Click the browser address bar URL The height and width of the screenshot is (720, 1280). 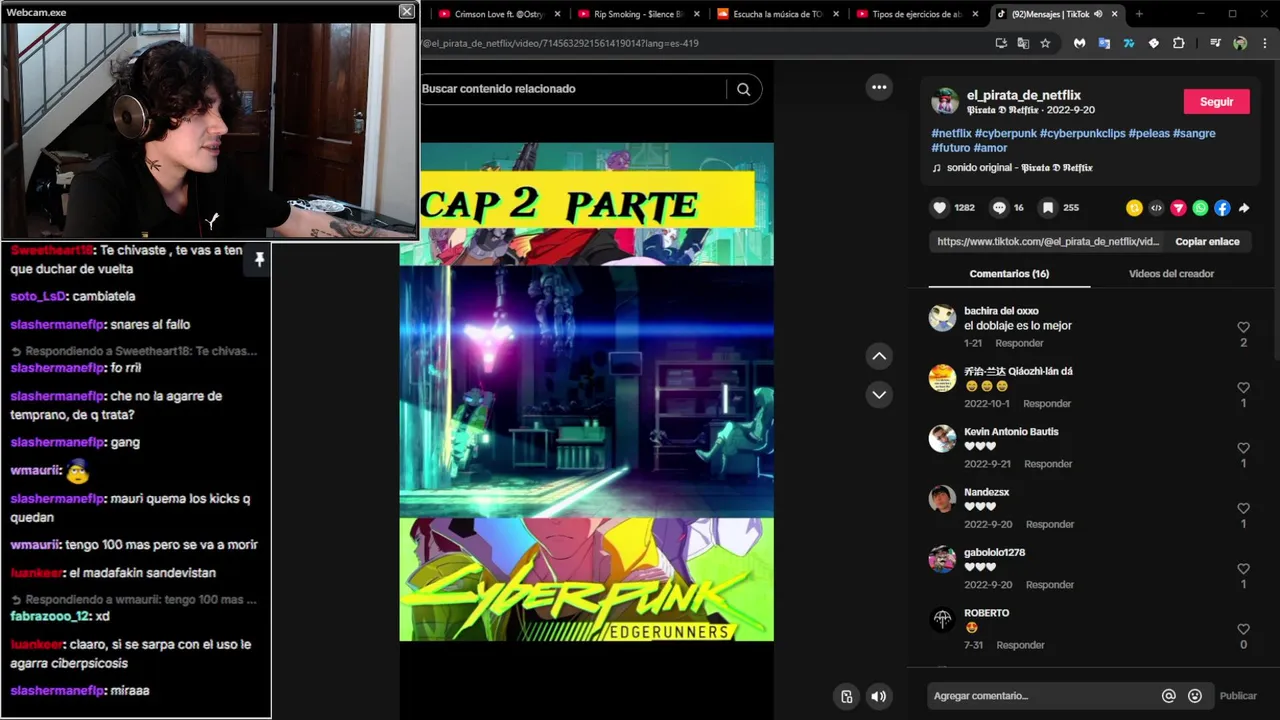560,43
